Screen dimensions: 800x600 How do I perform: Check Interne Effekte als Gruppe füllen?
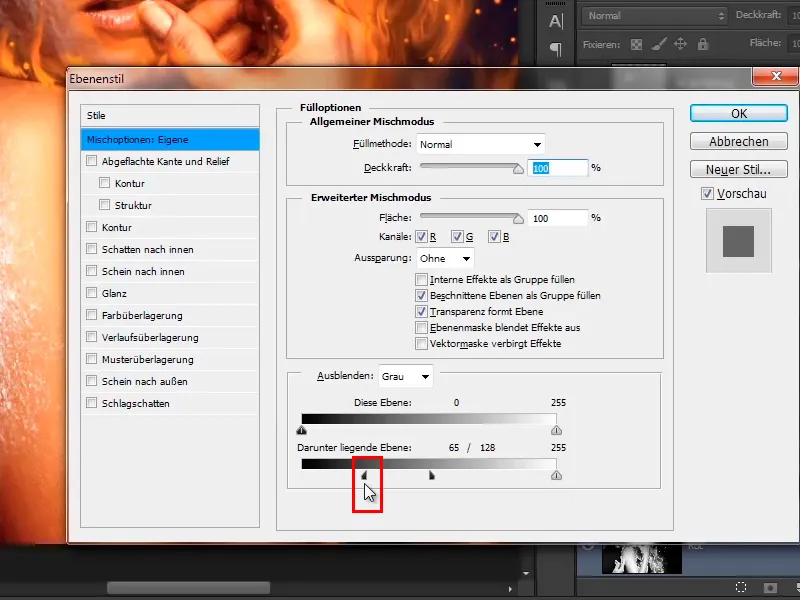pyautogui.click(x=421, y=280)
